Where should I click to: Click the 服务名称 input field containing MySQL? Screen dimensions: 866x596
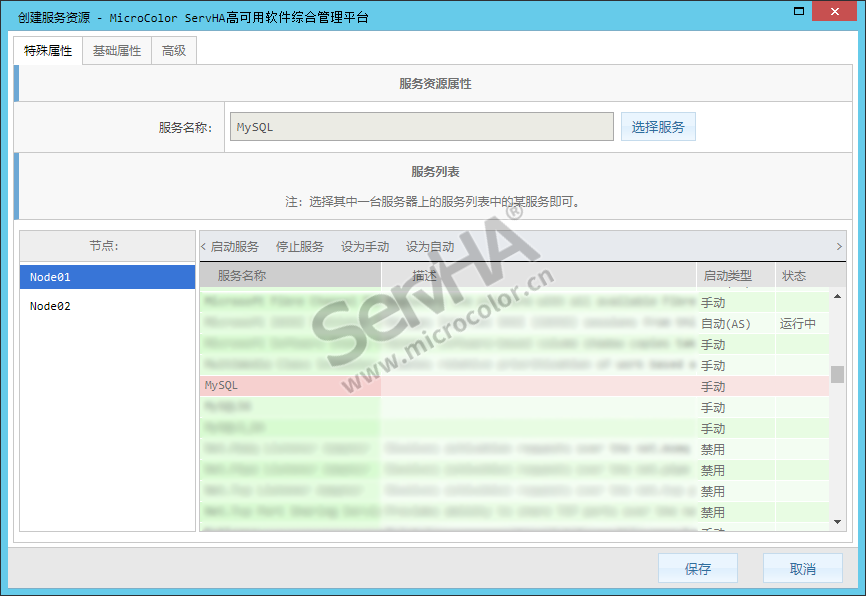(420, 127)
